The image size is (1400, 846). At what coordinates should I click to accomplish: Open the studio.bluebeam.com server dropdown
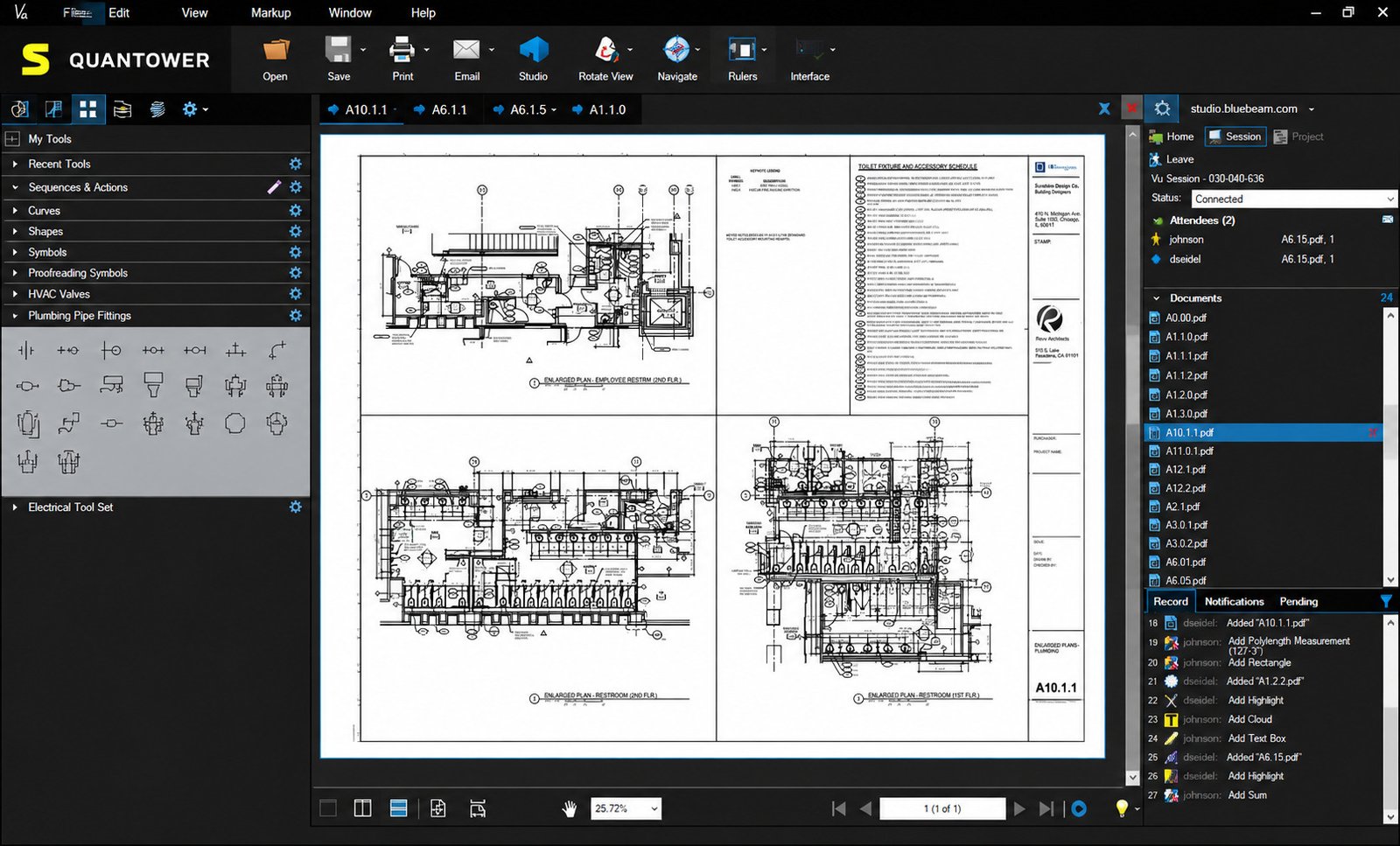click(1311, 109)
